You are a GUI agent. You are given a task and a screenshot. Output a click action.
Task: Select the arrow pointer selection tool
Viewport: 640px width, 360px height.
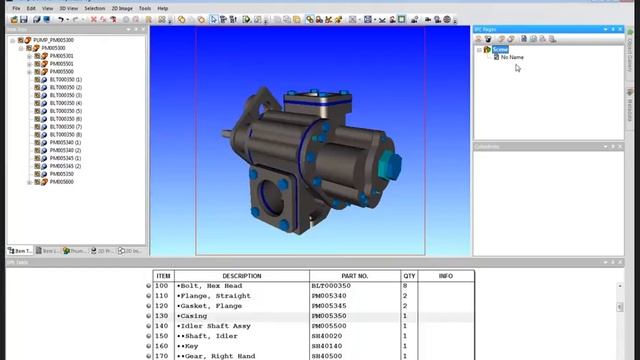click(x=213, y=19)
